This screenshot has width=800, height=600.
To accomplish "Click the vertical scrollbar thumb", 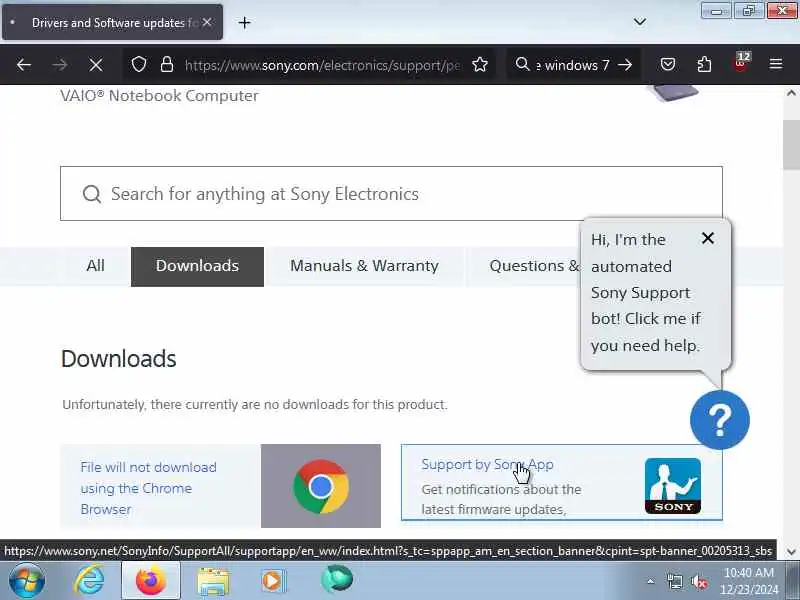I will coord(791,144).
